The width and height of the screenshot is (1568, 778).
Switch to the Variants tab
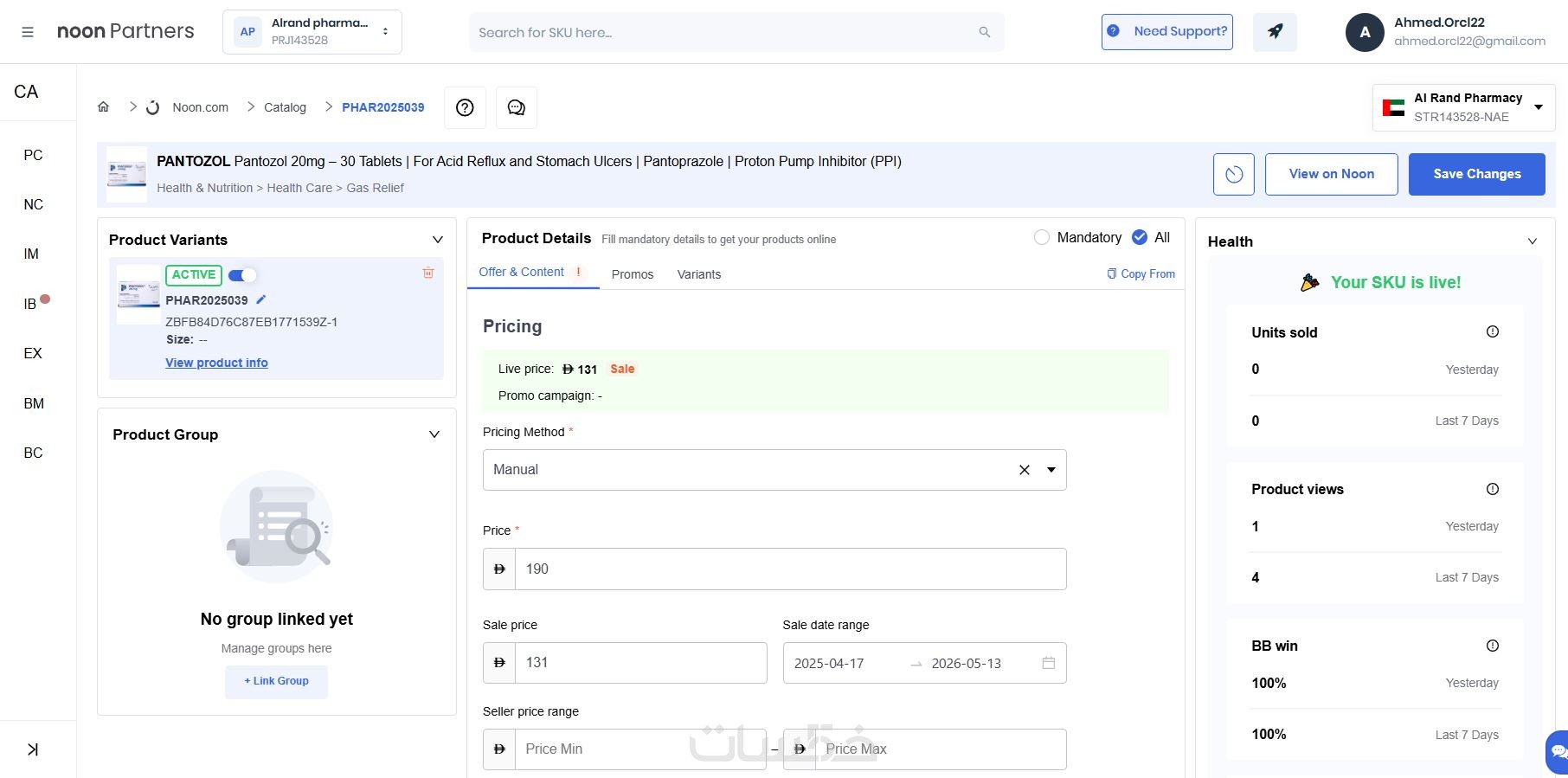click(699, 274)
